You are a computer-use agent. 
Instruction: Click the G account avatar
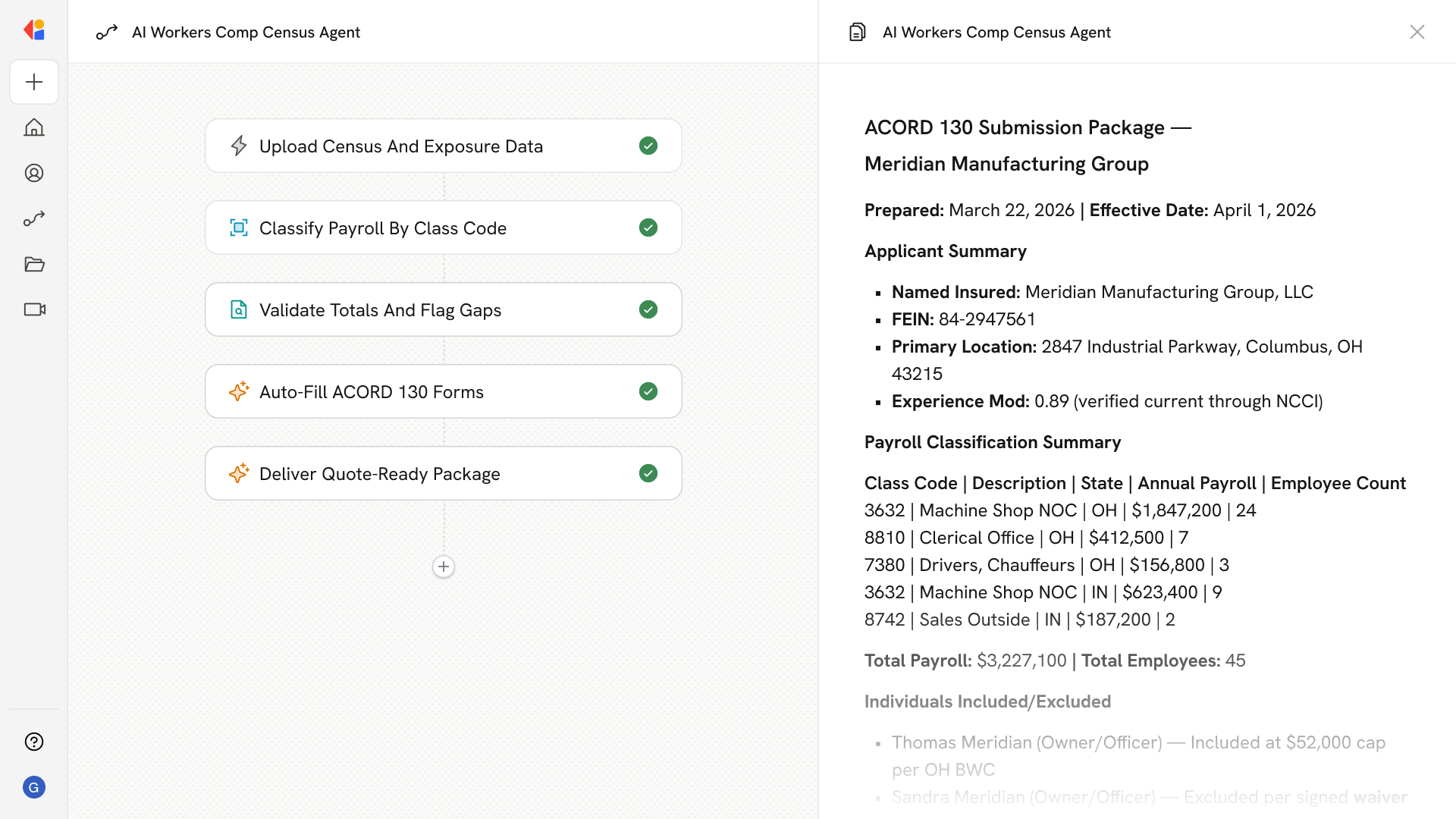34,787
